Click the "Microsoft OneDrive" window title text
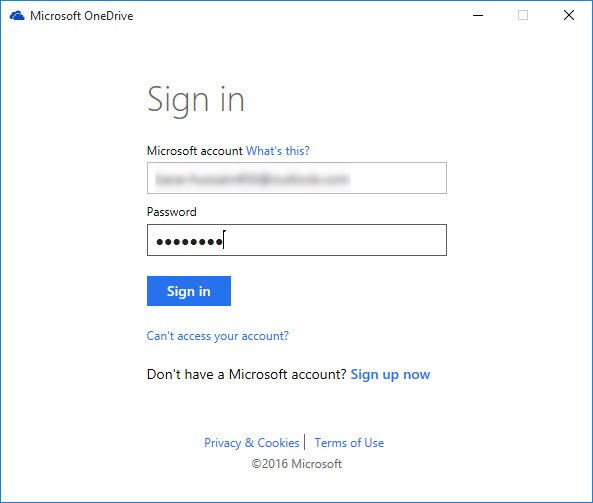 point(82,16)
